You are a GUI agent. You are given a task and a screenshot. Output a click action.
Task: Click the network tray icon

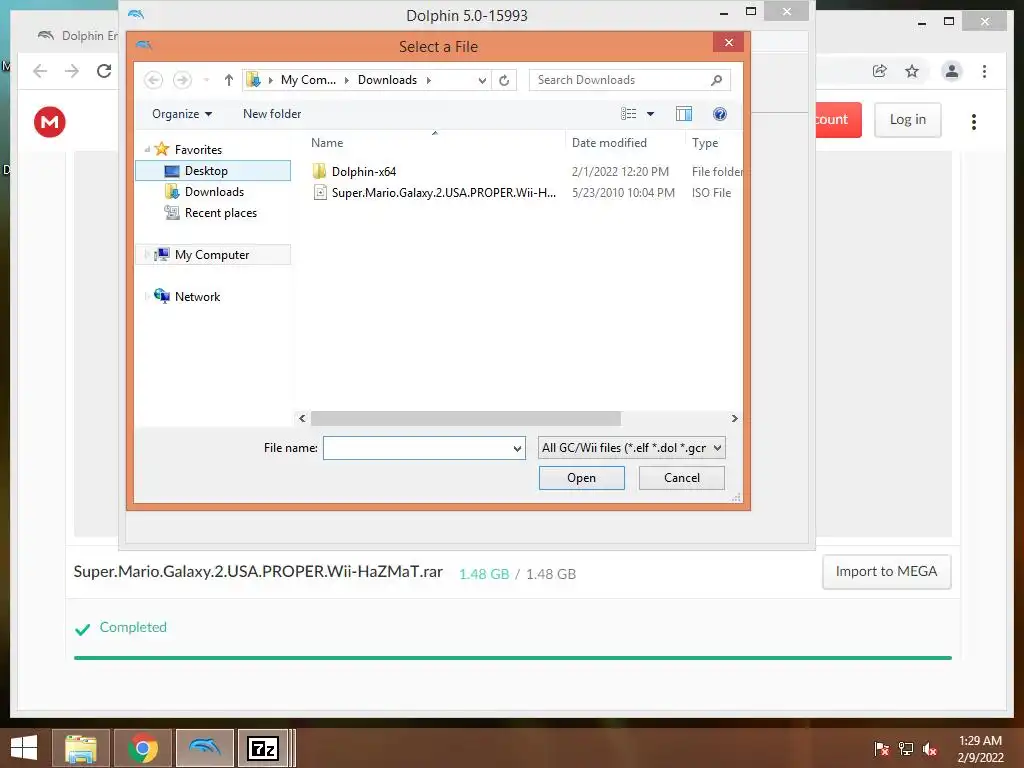906,749
